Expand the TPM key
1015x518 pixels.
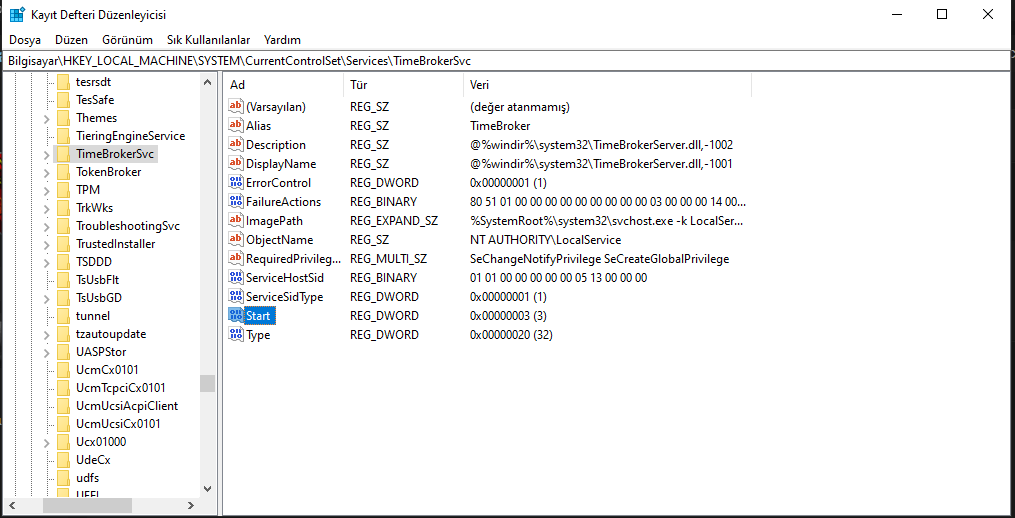click(47, 190)
